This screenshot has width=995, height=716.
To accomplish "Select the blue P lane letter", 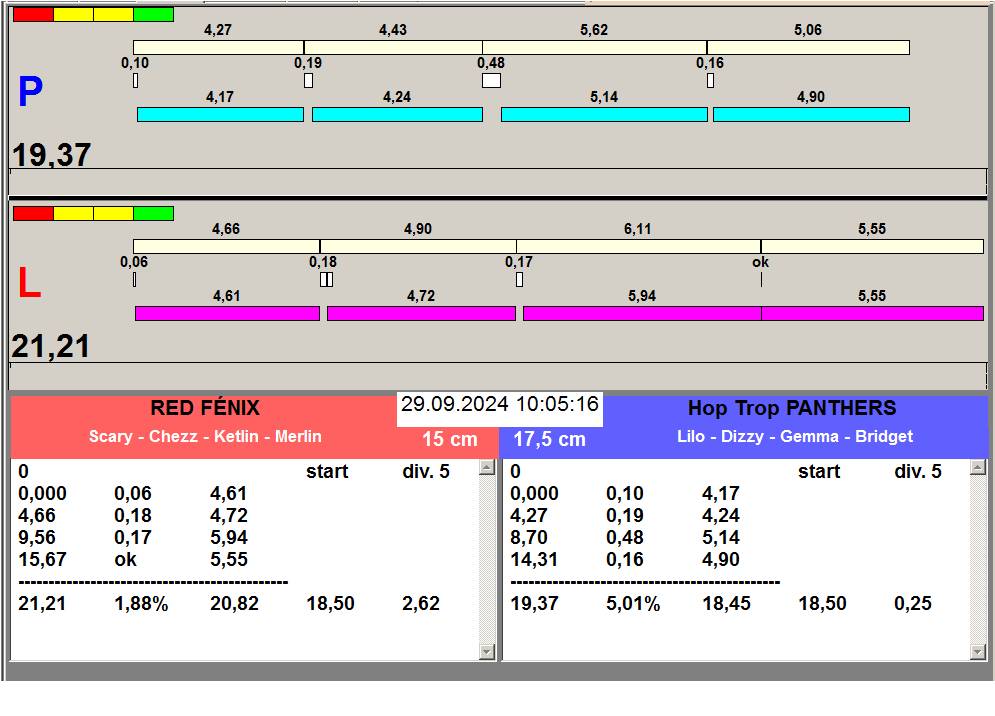I will [30, 93].
